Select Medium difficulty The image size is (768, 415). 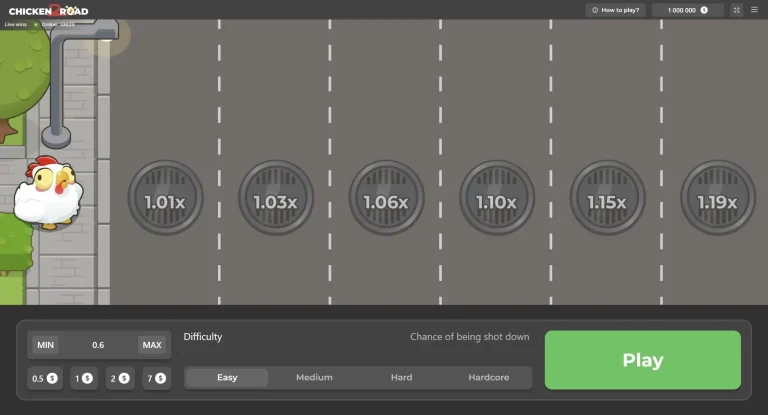[314, 377]
